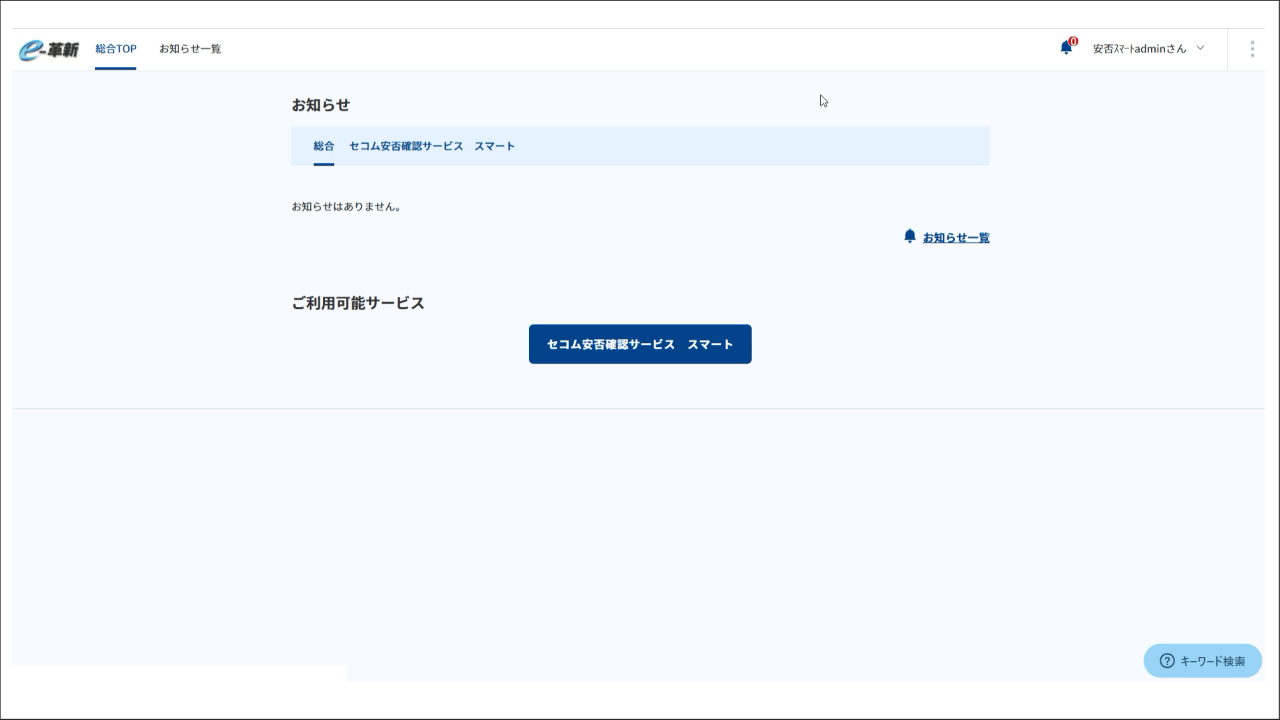
Task: Select the 総合TOP navigation item
Action: (x=116, y=49)
